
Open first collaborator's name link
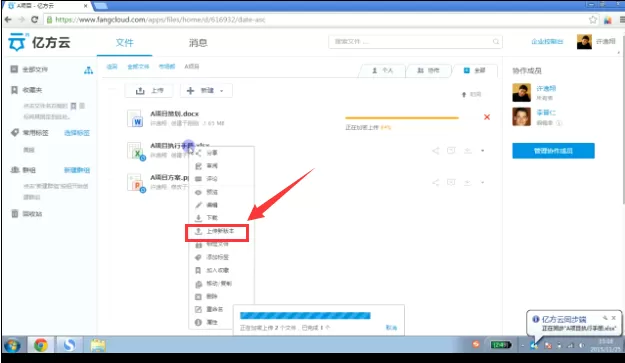pos(546,88)
